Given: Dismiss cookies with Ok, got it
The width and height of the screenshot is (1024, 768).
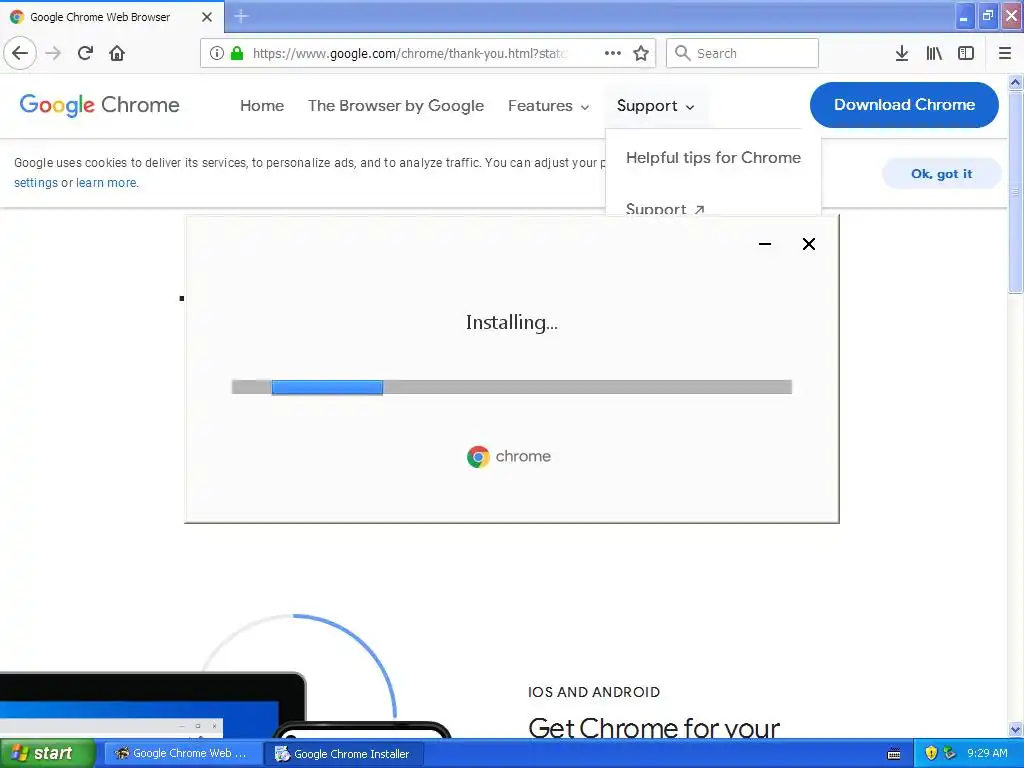Looking at the screenshot, I should point(941,174).
